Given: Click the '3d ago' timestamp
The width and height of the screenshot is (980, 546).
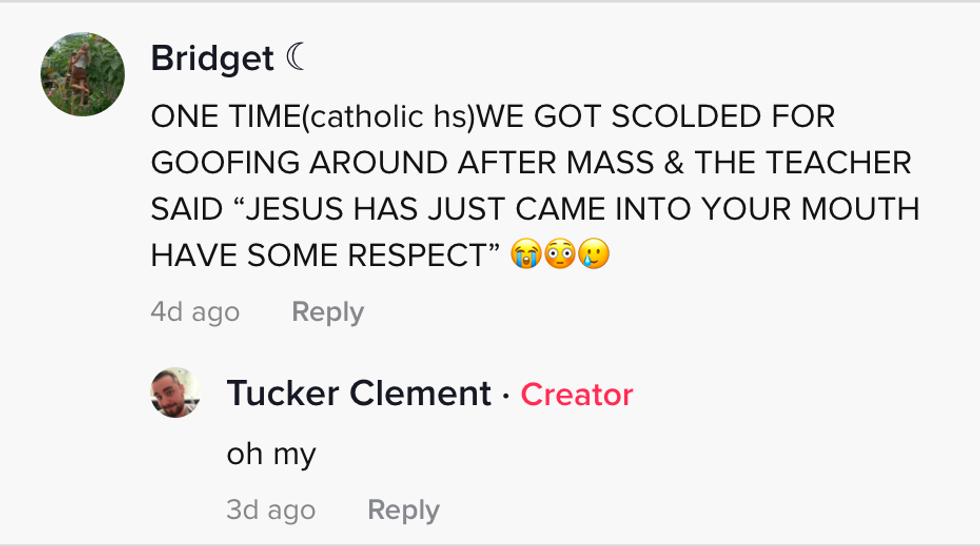Looking at the screenshot, I should tap(271, 510).
